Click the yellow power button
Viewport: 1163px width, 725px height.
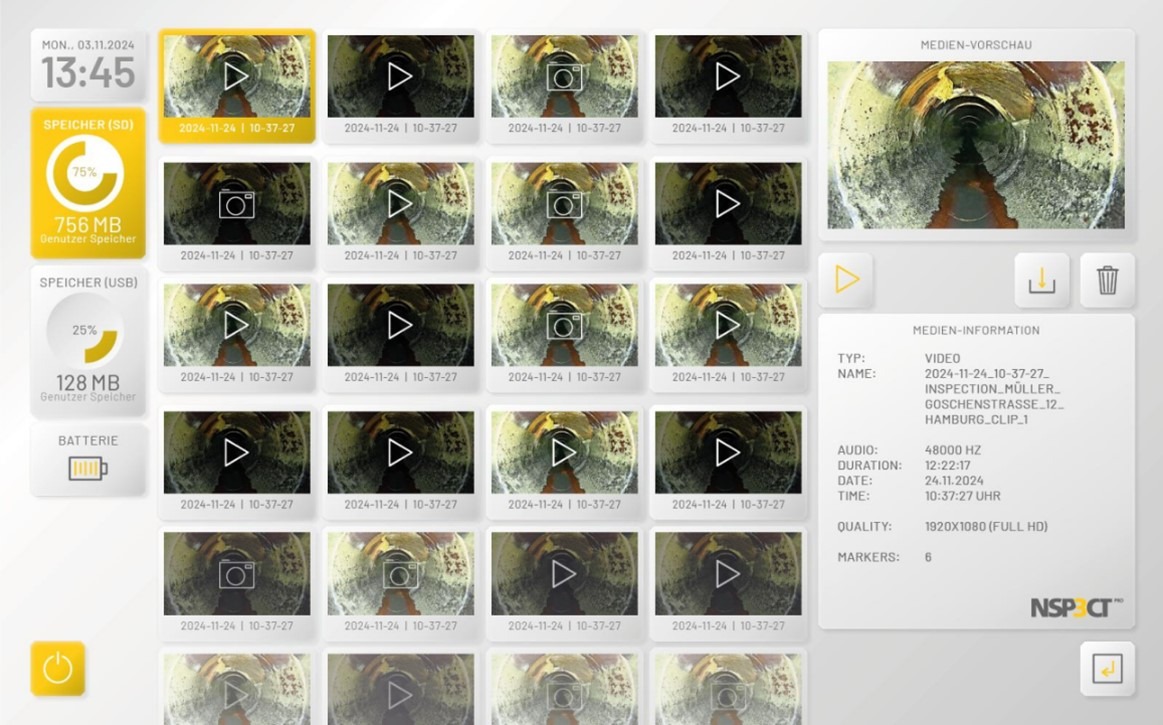[x=57, y=668]
